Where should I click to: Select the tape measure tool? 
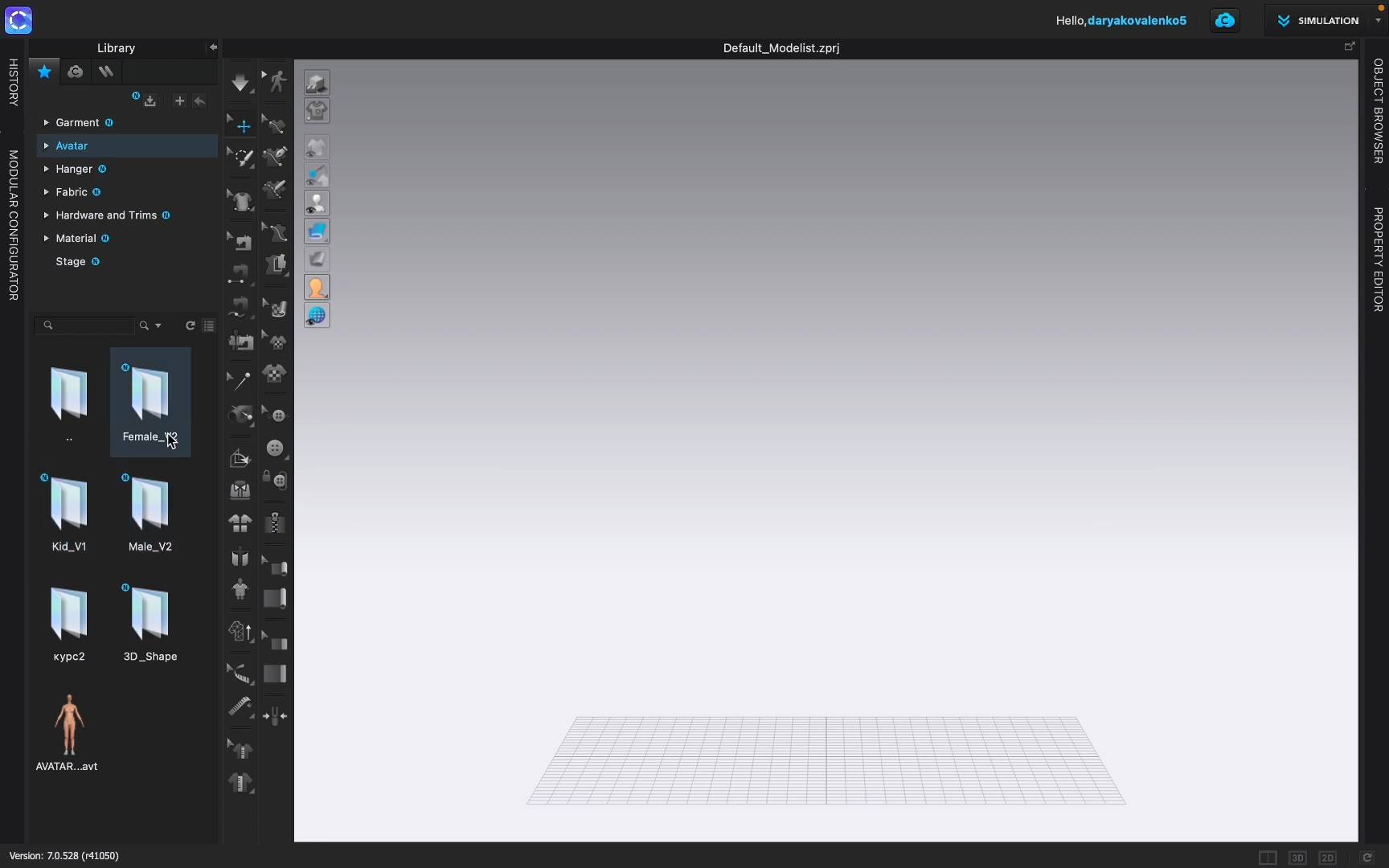coord(240,706)
